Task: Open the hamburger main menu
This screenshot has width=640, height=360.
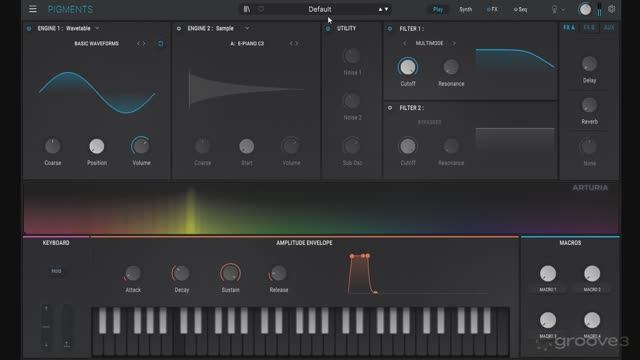Action: coord(33,9)
